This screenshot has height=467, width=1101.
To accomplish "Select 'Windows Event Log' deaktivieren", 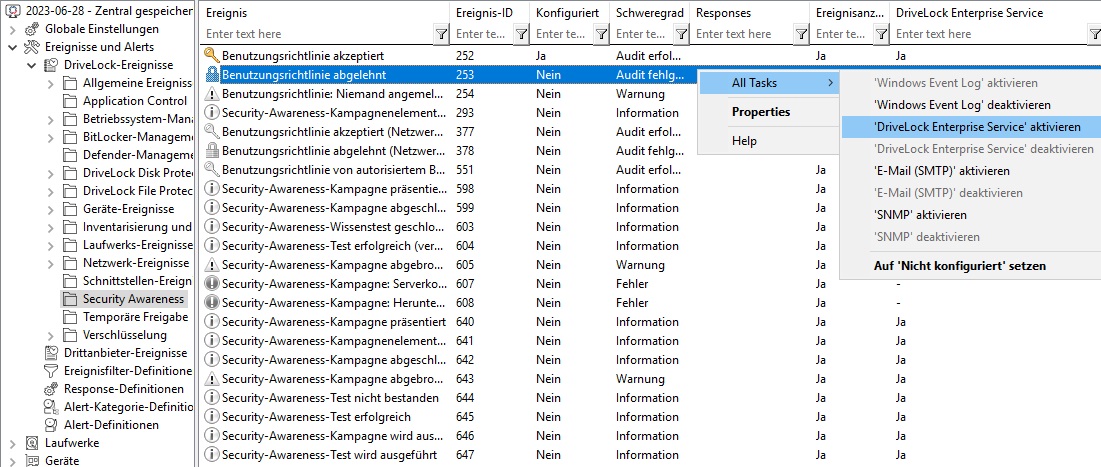I will [x=970, y=105].
